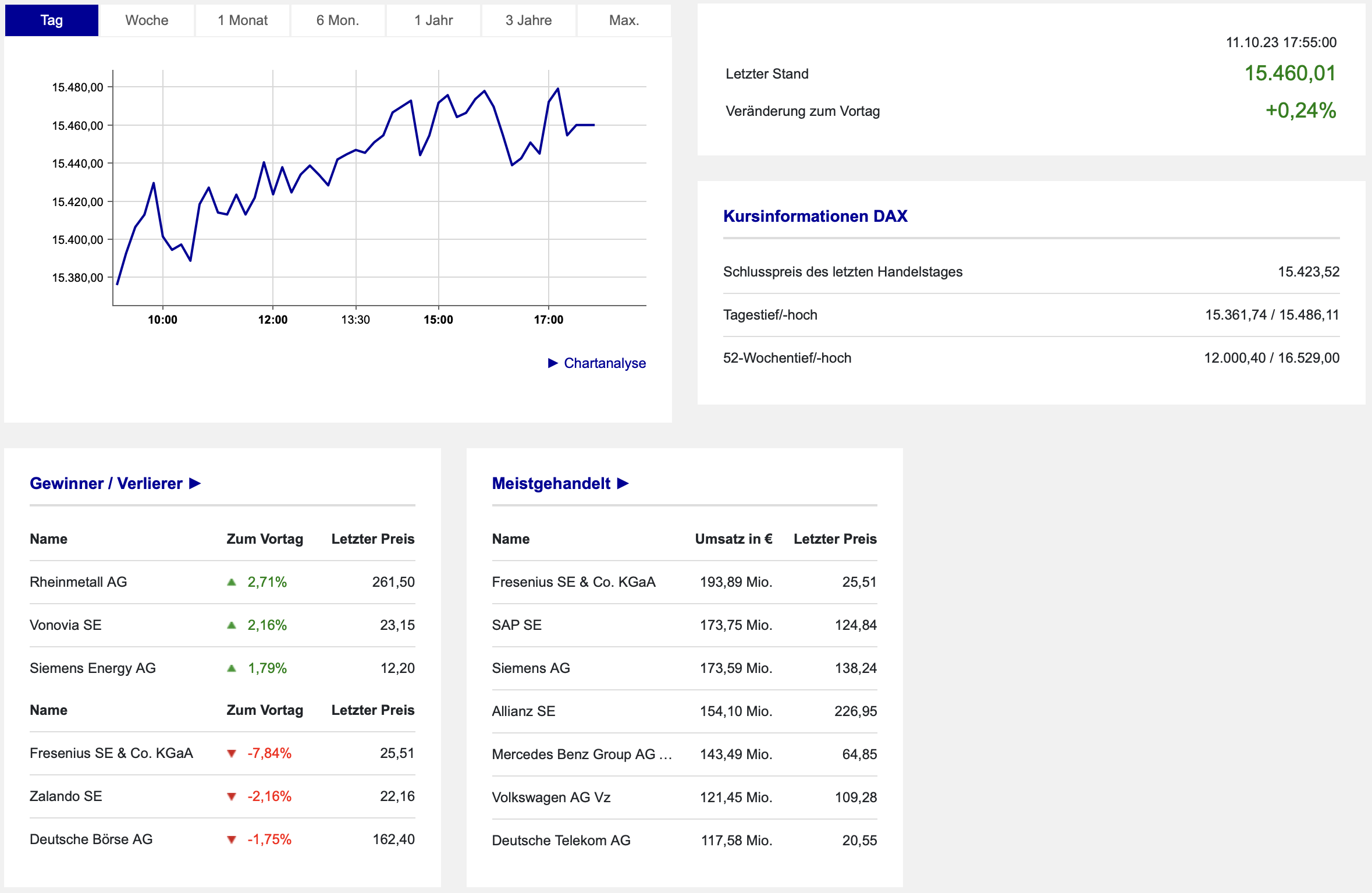
Task: Select the 1 Monat chart tab
Action: point(243,20)
